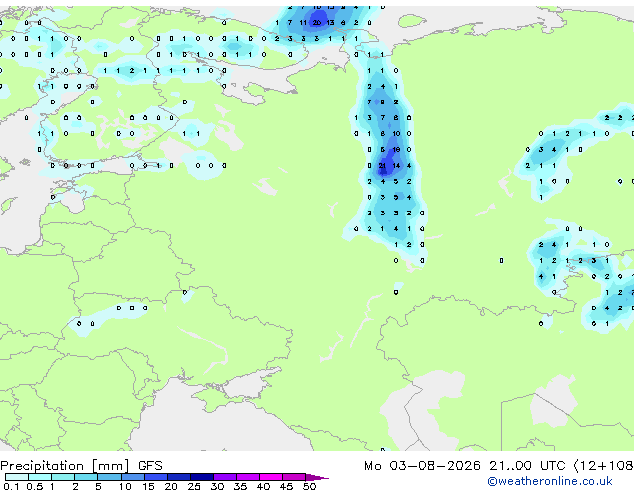Select the 40–45 mm magenta legend swatch

[x=271, y=477]
